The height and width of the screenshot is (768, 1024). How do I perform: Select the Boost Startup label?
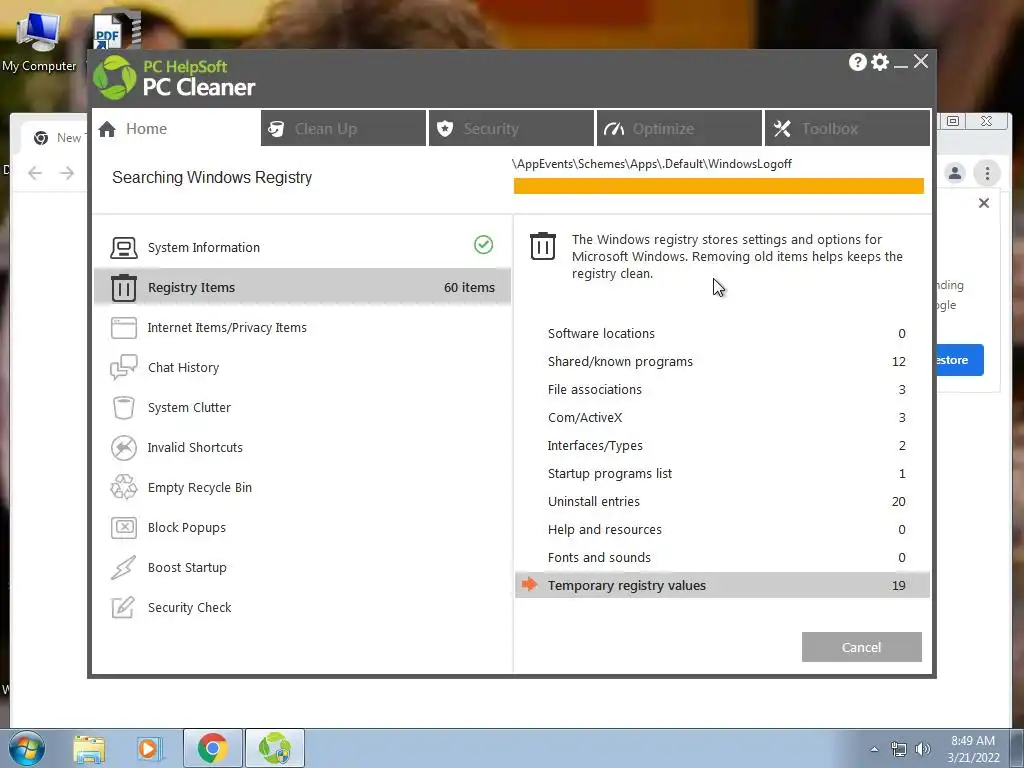point(187,568)
